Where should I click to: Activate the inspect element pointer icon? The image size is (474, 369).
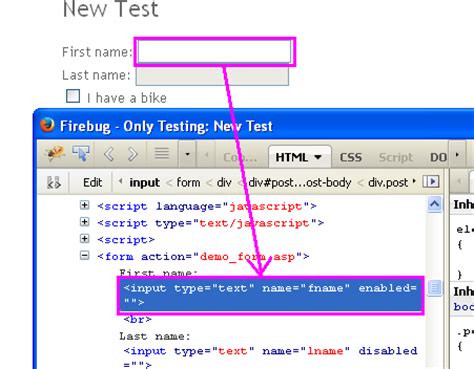81,153
